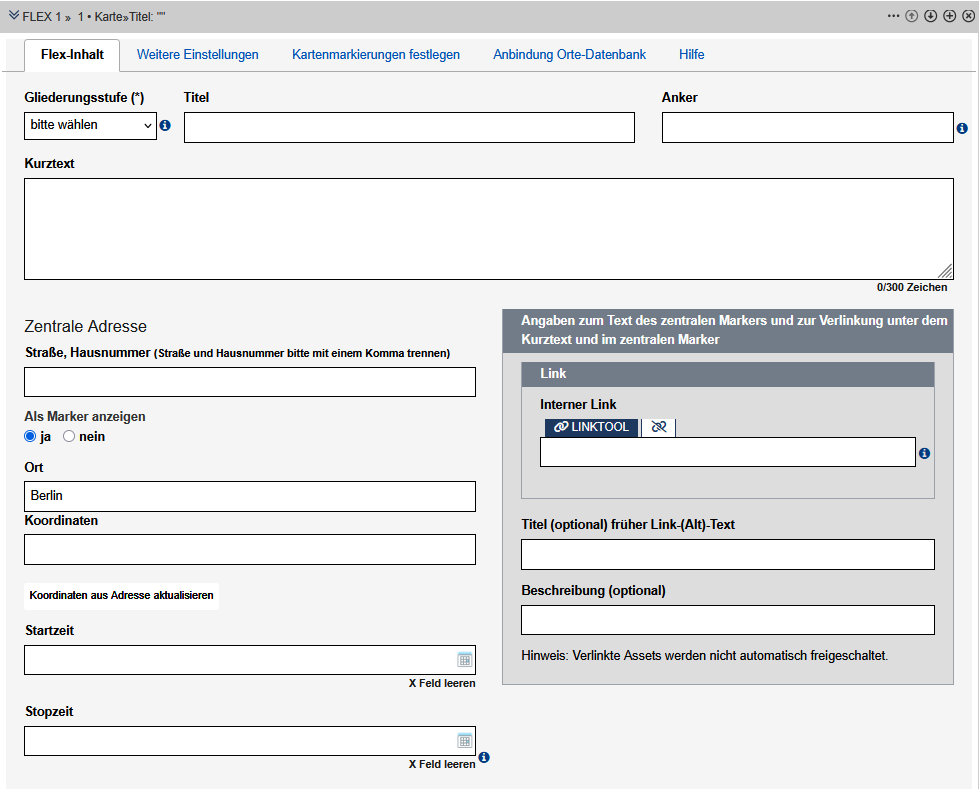This screenshot has width=980, height=789.
Task: Switch to the Weitere Einstellungen tab
Action: point(197,55)
